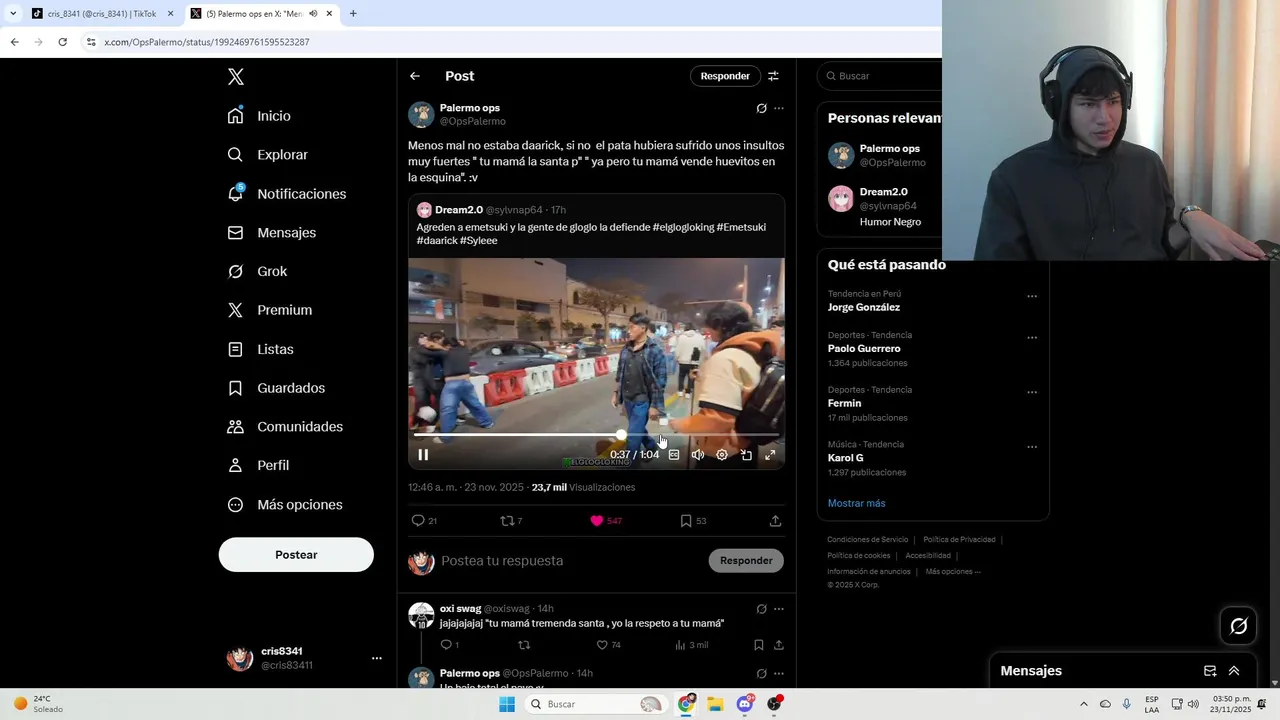Share the oxi swag reply
This screenshot has width=1280, height=720.
(778, 645)
